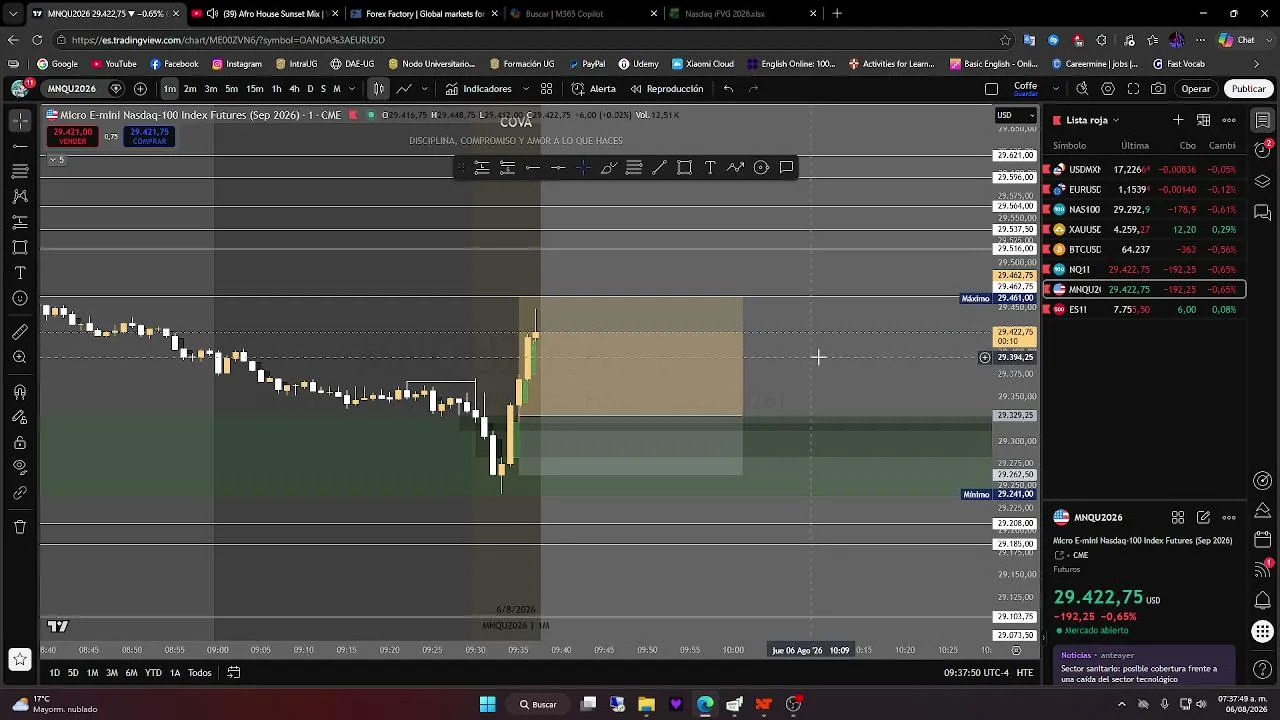This screenshot has height=720, width=1280.
Task: Create an alert with Alerta button
Action: 594,89
